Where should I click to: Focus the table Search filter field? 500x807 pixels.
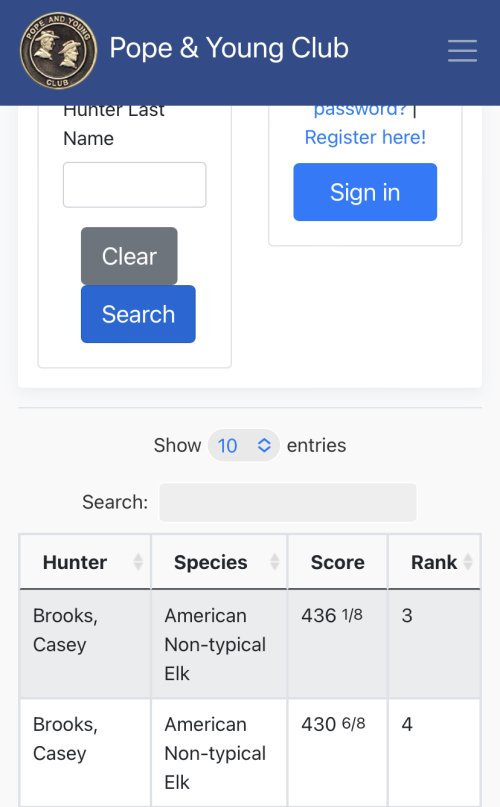pos(288,502)
